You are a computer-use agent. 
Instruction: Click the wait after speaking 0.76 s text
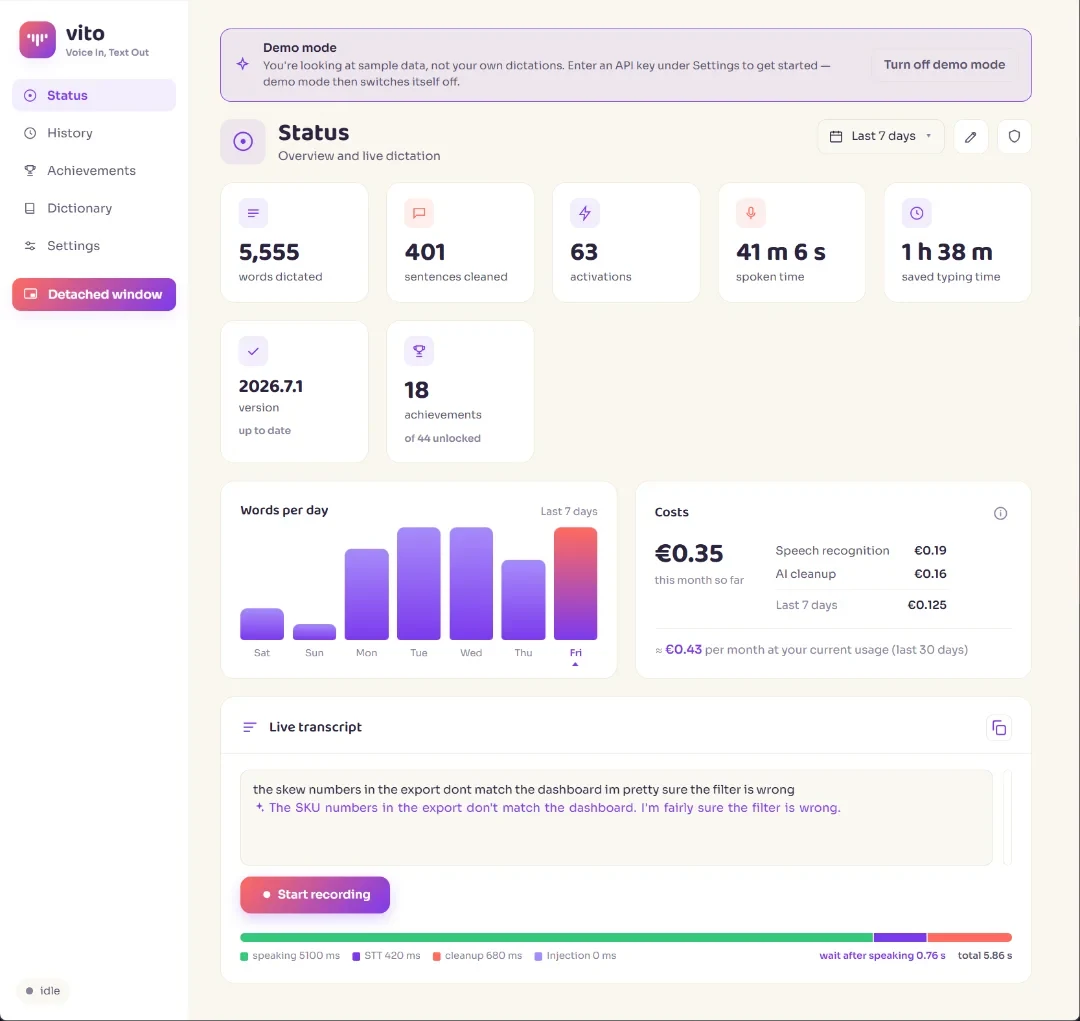point(882,956)
